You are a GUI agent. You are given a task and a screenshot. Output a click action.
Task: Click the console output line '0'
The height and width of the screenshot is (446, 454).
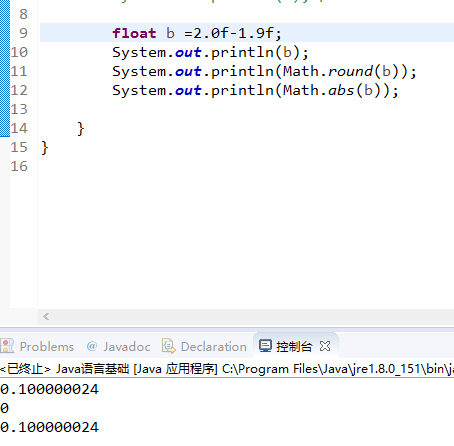tap(4, 408)
